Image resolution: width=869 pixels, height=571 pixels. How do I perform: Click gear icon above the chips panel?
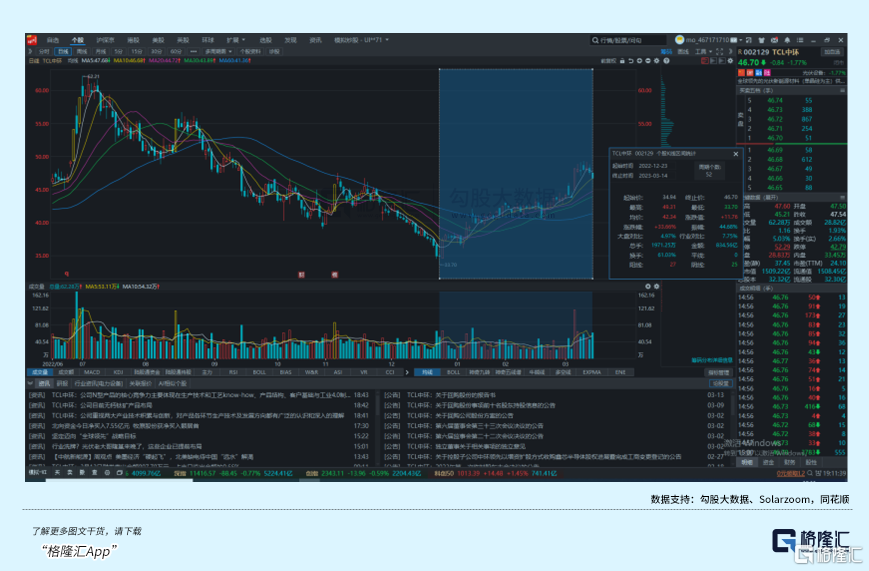[730, 61]
